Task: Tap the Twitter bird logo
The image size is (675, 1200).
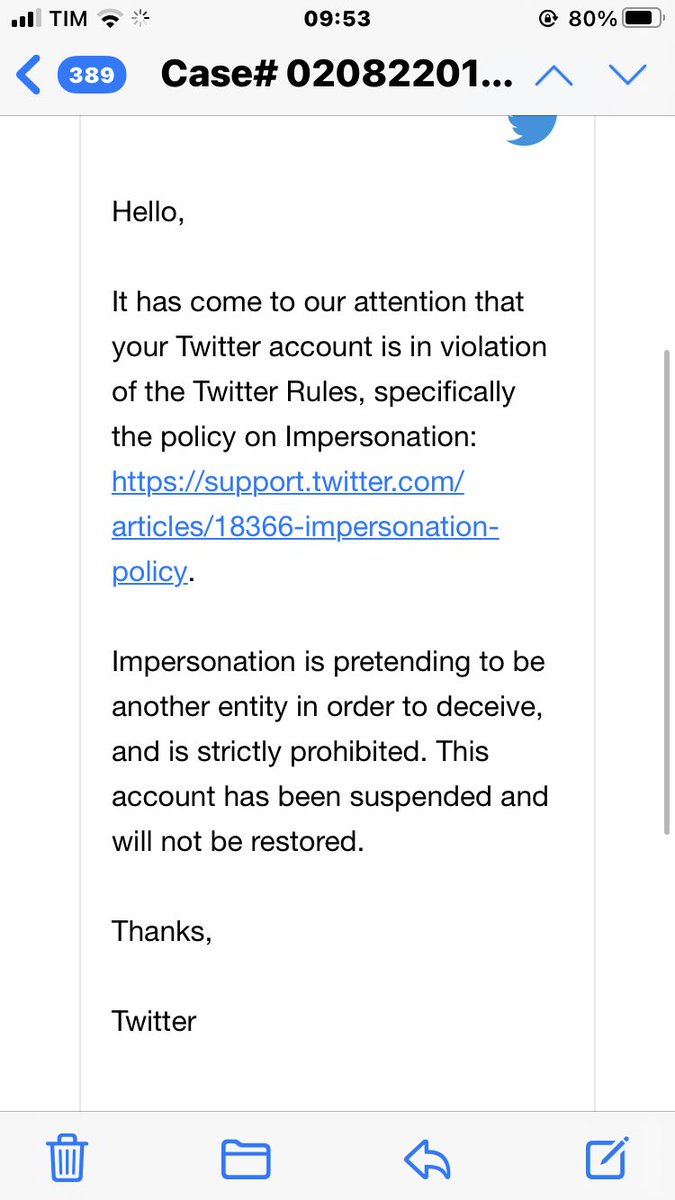Action: click(531, 129)
